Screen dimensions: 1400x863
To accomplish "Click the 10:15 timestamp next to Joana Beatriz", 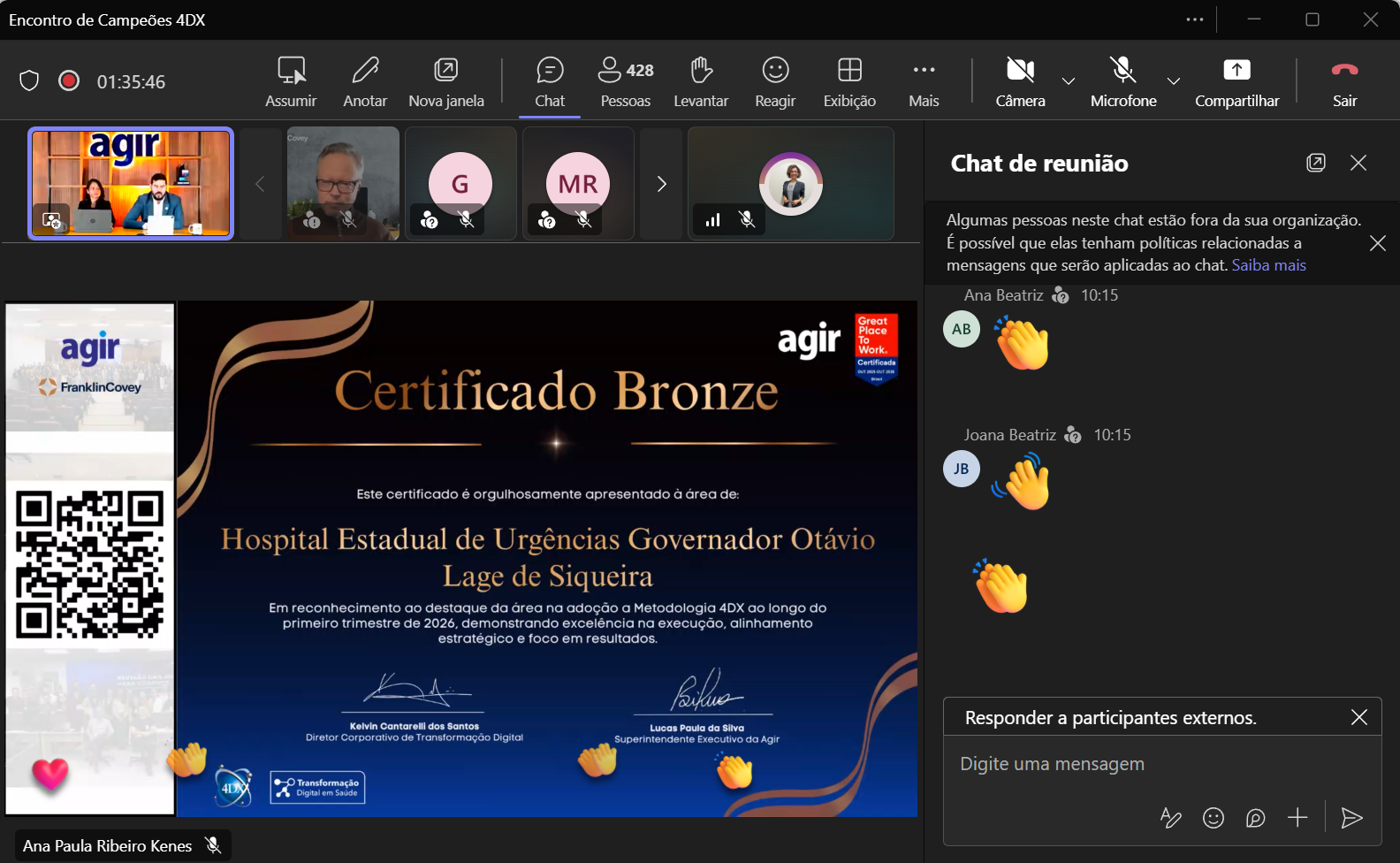I will (1112, 435).
